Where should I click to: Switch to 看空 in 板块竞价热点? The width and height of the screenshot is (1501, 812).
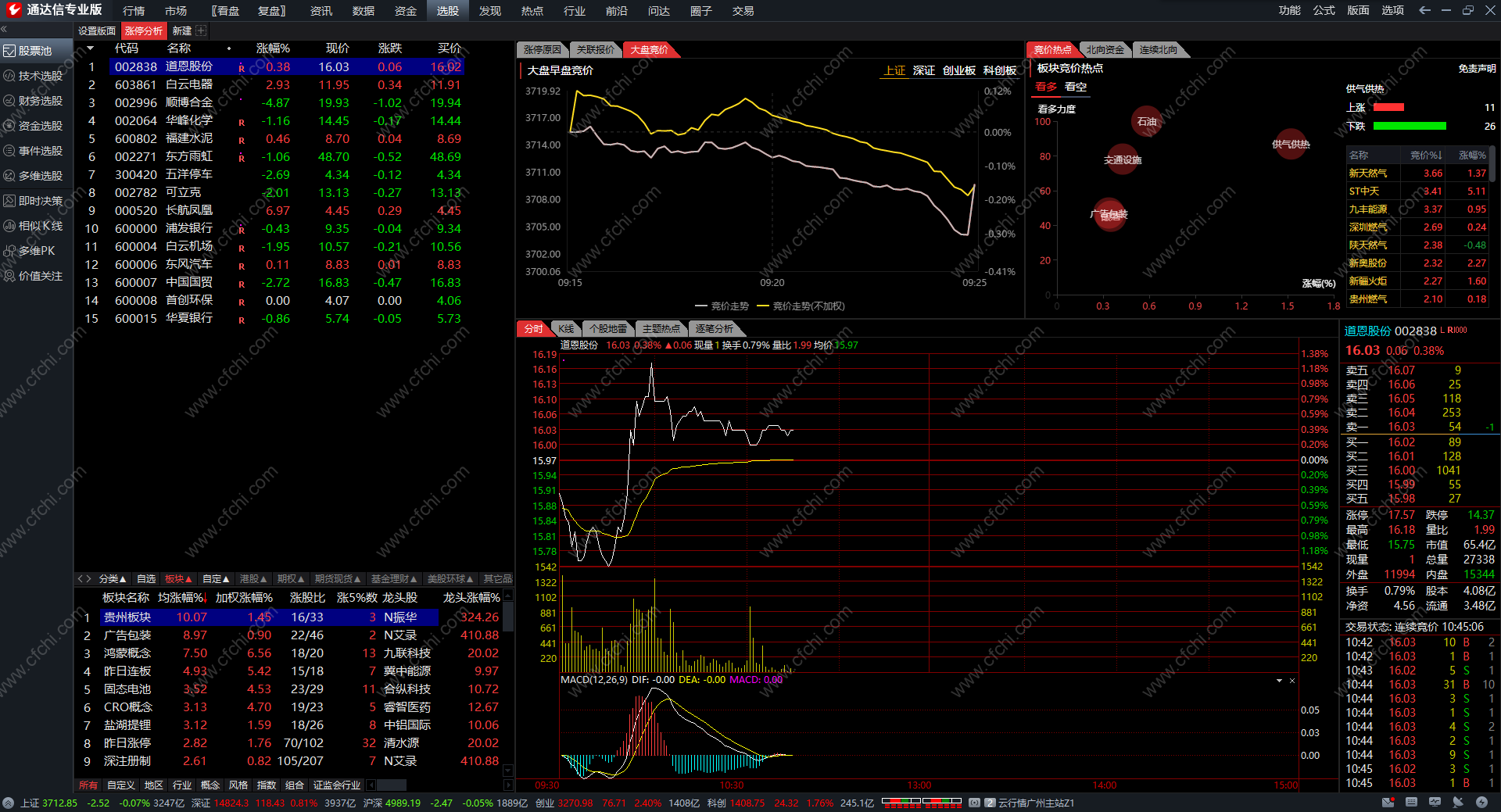[x=1076, y=87]
